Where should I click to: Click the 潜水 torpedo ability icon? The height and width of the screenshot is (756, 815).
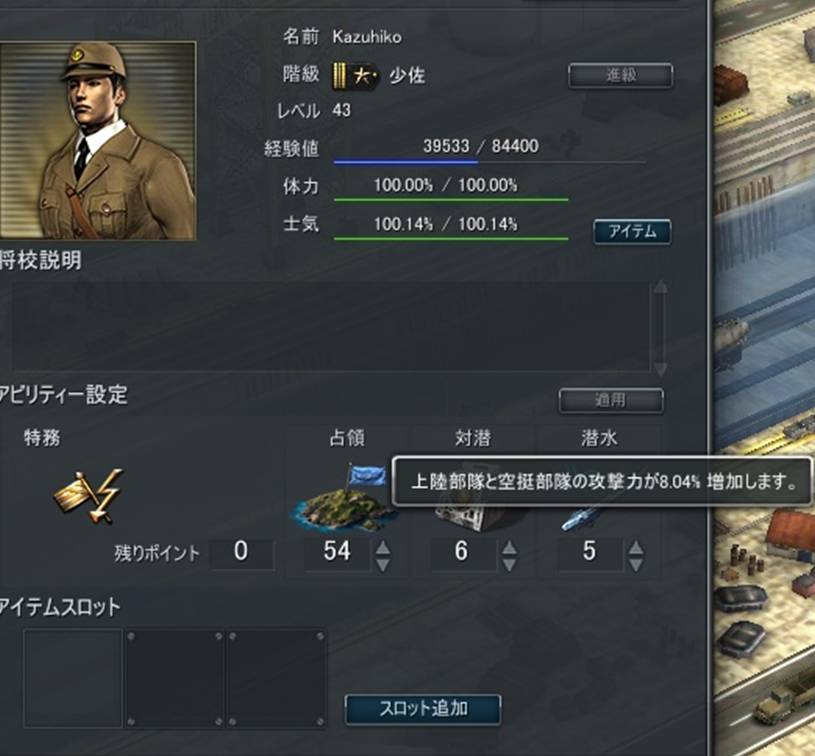click(580, 519)
